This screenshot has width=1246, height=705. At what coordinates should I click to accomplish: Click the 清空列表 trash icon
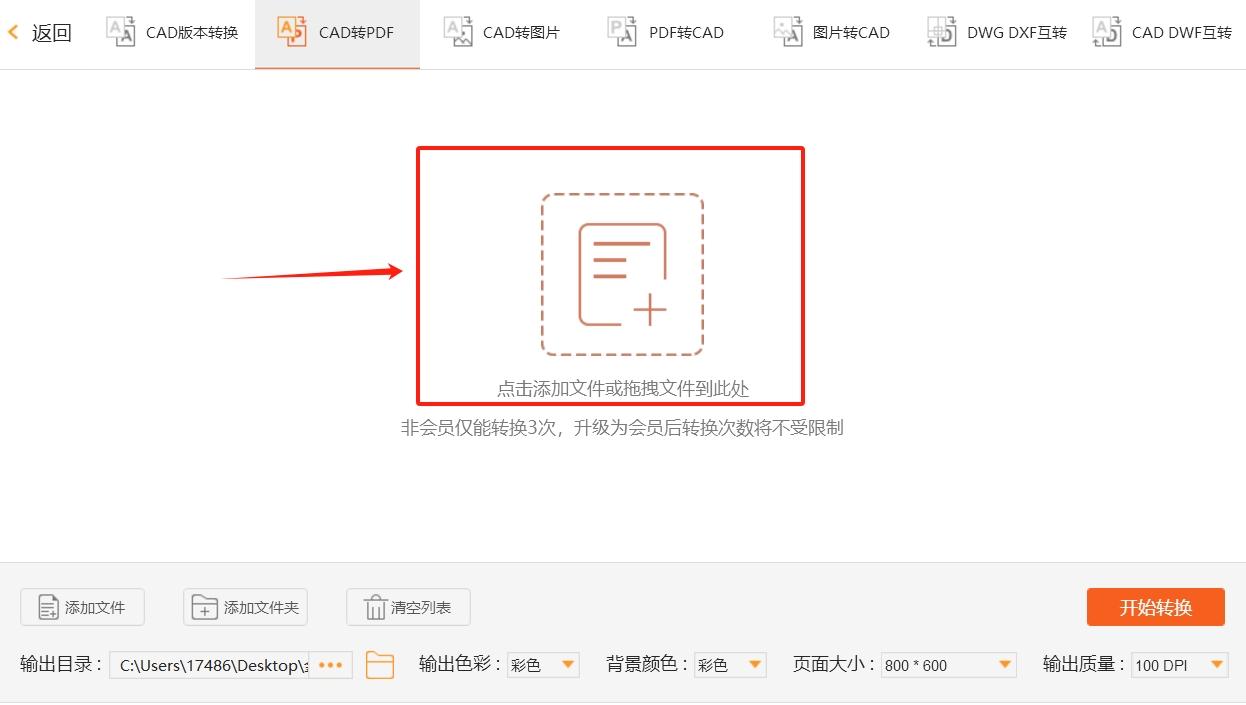(376, 606)
